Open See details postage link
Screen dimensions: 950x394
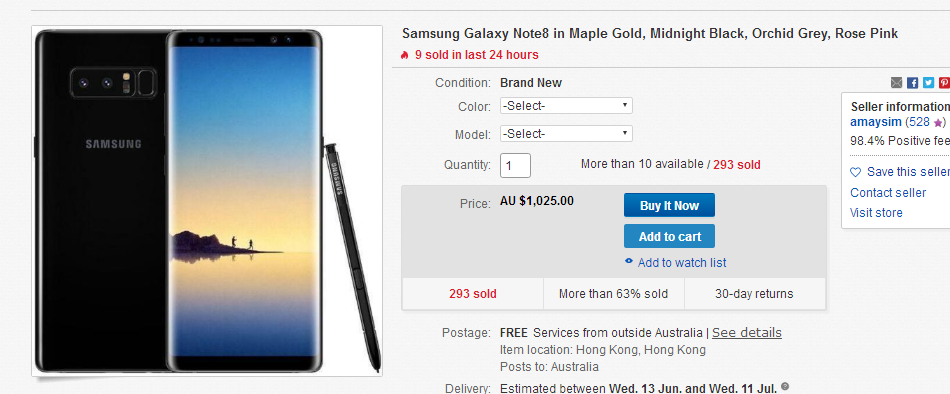click(746, 333)
